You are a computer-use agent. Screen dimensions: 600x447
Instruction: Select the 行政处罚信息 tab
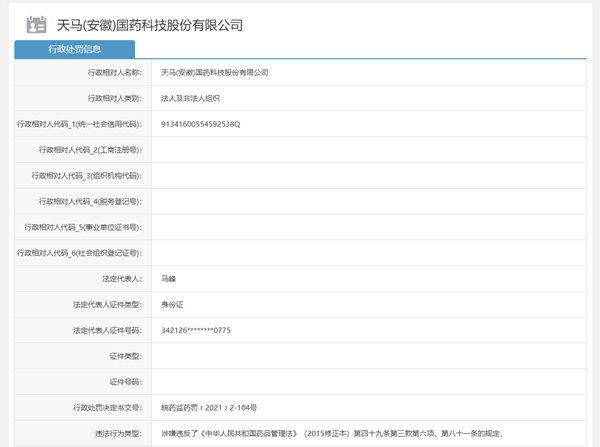point(75,49)
